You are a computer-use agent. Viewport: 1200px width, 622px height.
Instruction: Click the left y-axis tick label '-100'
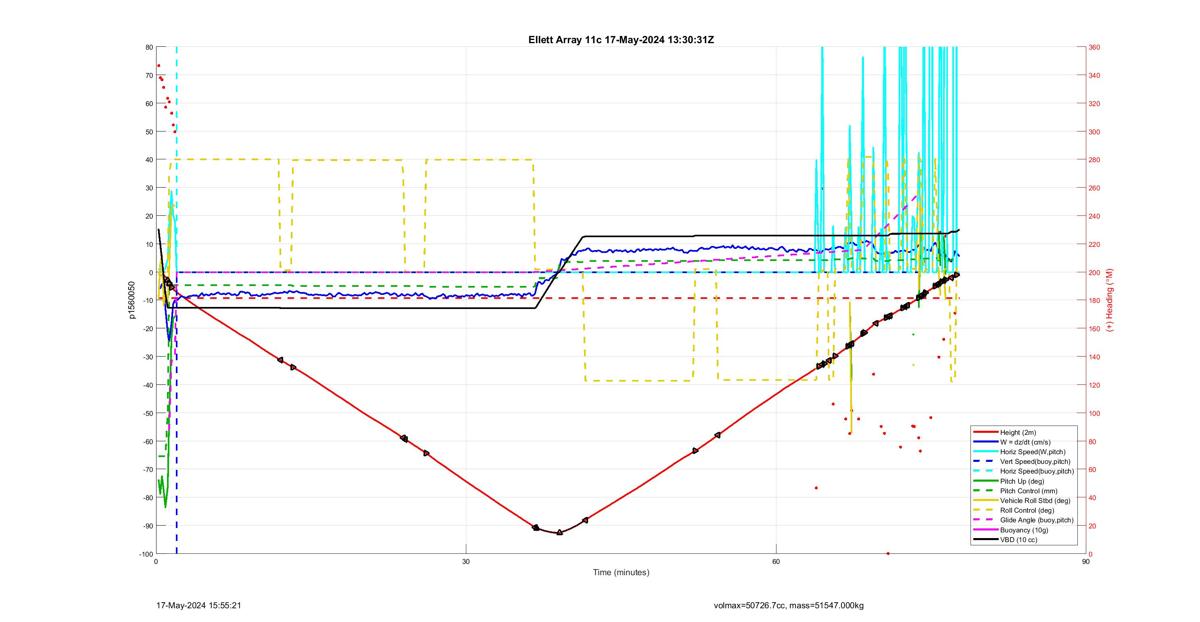(x=146, y=554)
